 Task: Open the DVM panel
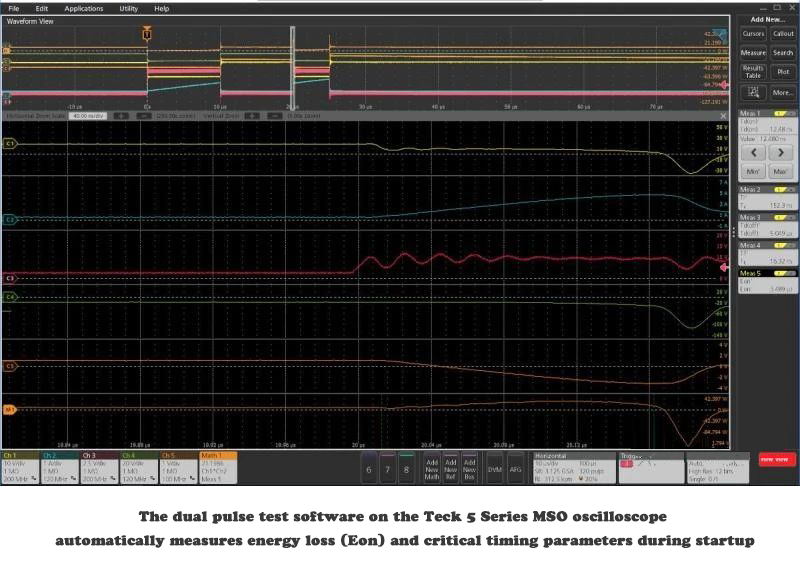(494, 468)
